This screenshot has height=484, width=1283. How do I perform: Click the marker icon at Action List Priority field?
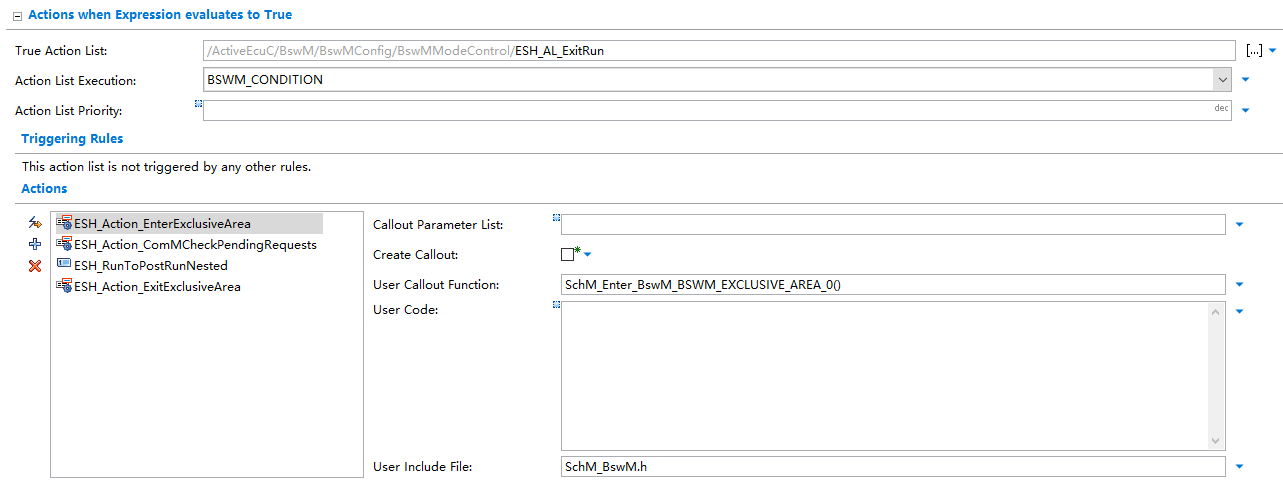(x=198, y=103)
